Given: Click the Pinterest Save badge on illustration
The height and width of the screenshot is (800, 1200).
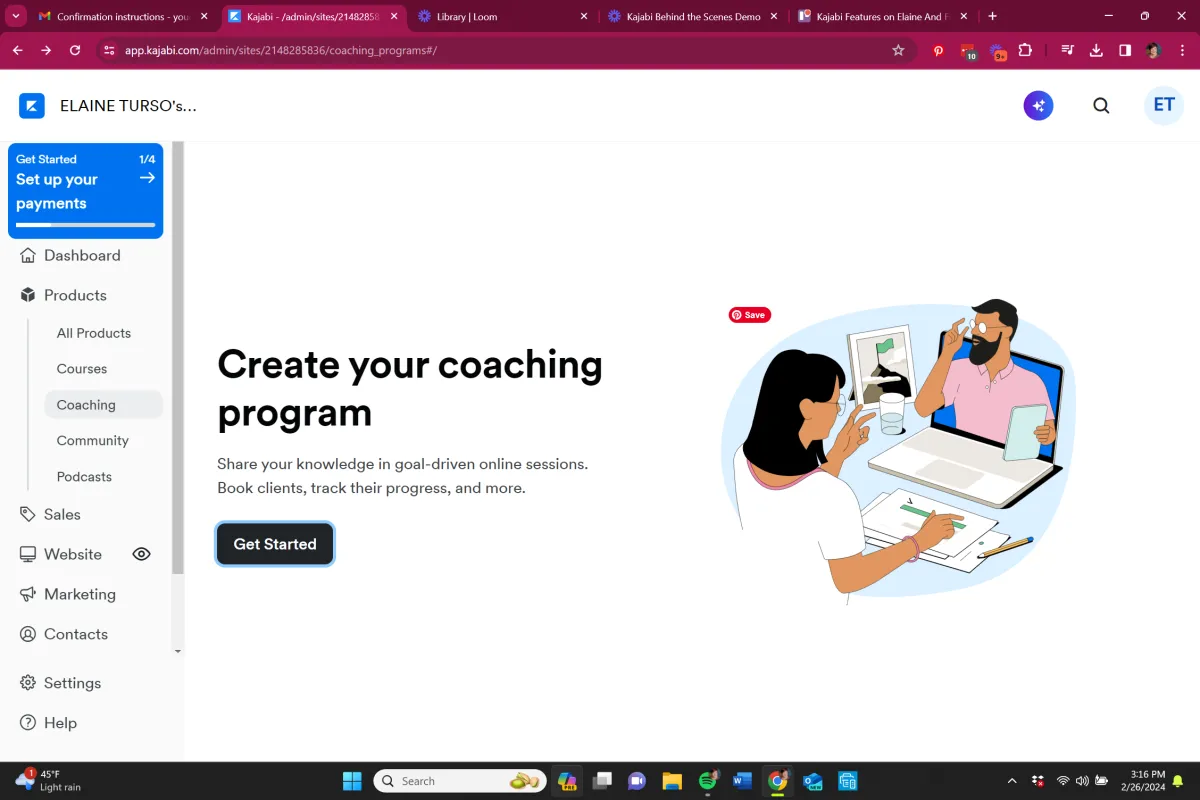Looking at the screenshot, I should (750, 315).
